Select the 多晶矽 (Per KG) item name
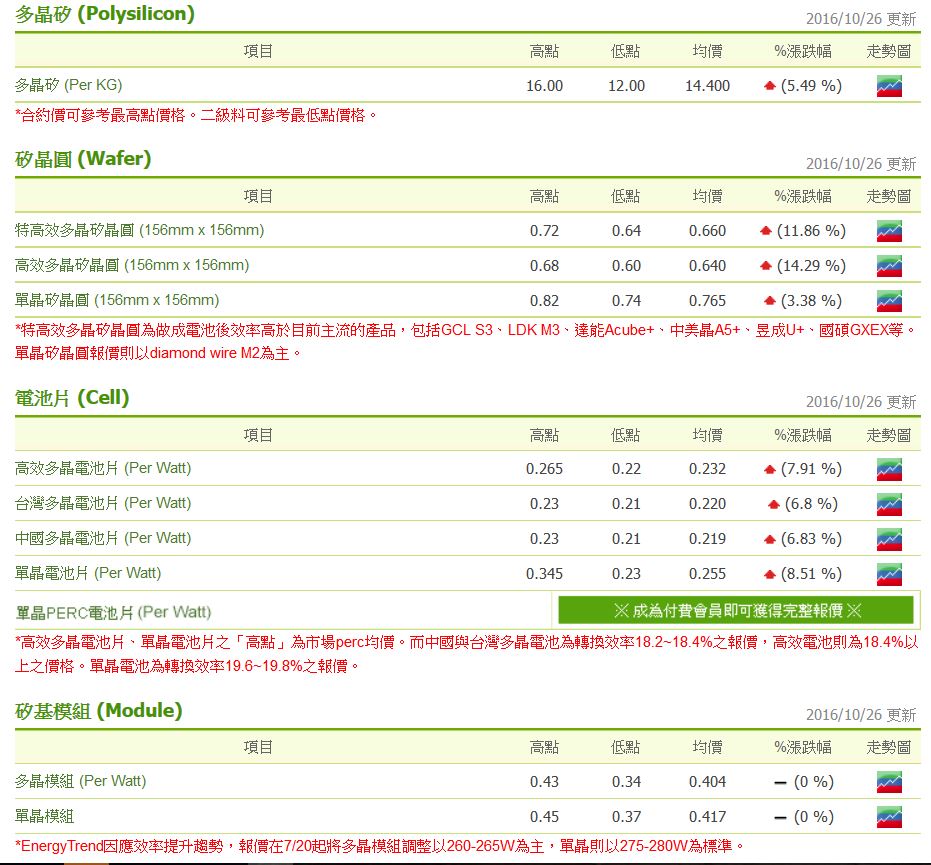 pyautogui.click(x=68, y=85)
